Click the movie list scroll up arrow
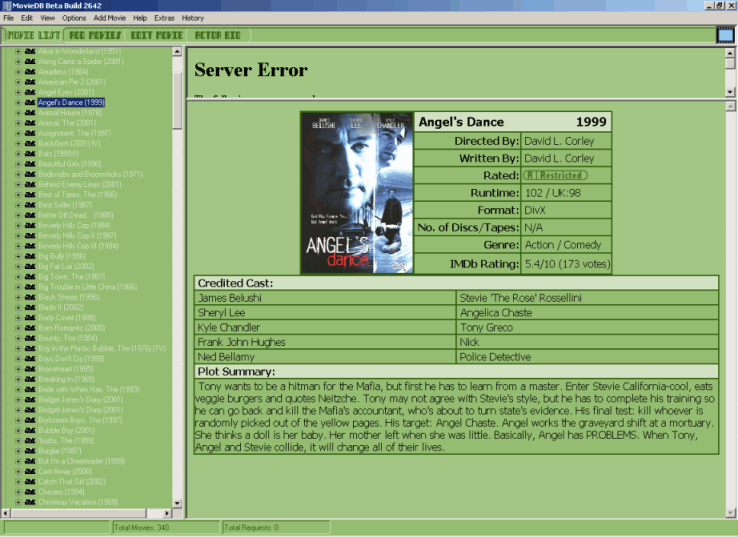Image resolution: width=738 pixels, height=538 pixels. [x=177, y=51]
